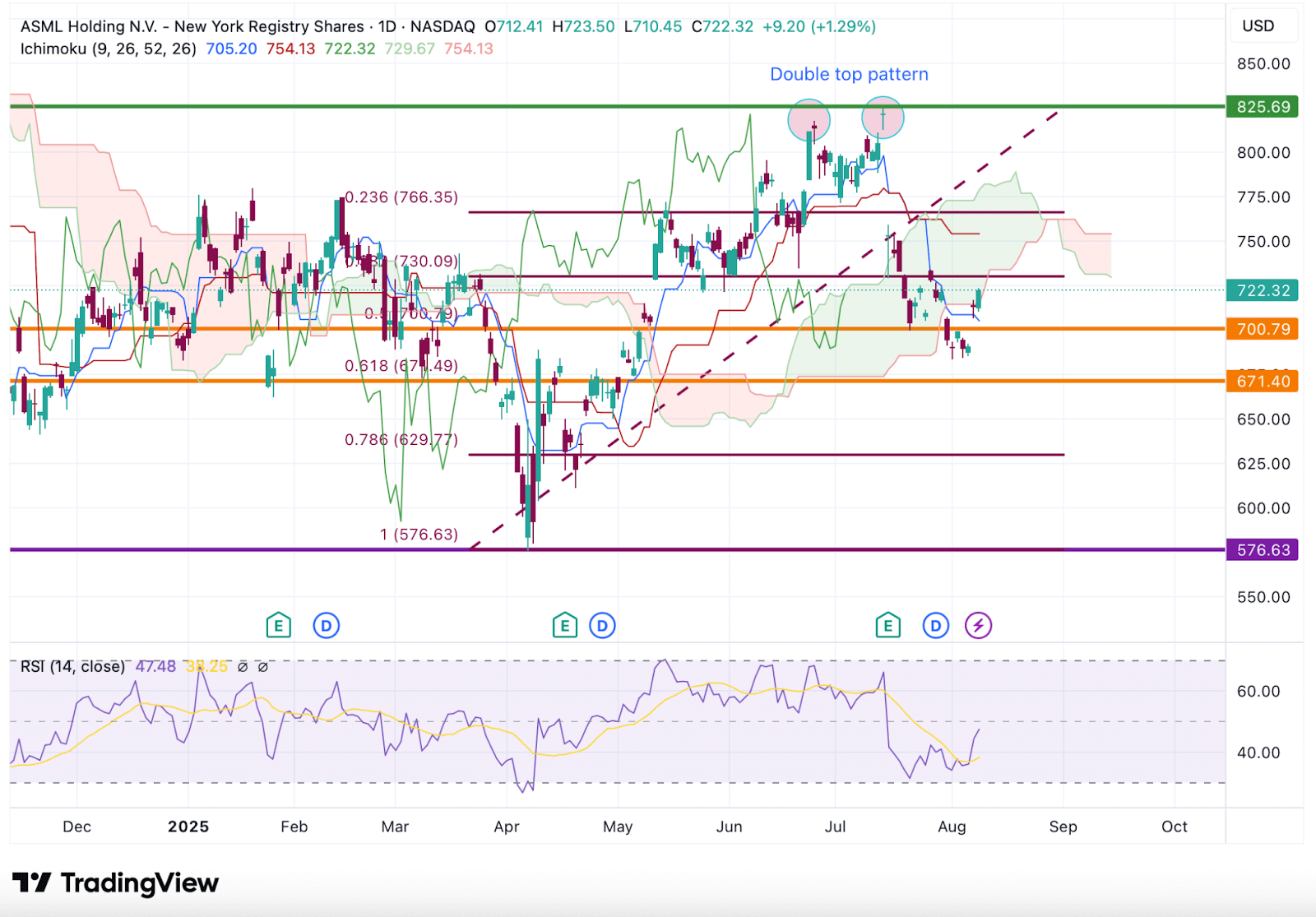Click the dividend icon near August
This screenshot has height=917, width=1316.
(936, 625)
